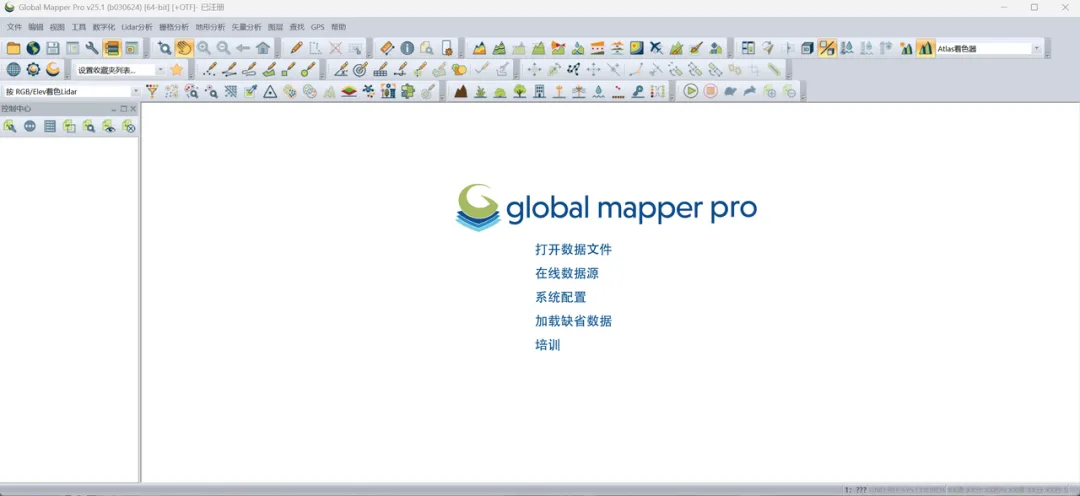The width and height of the screenshot is (1080, 496).
Task: Select the Measure ruler tool
Action: (x=387, y=48)
